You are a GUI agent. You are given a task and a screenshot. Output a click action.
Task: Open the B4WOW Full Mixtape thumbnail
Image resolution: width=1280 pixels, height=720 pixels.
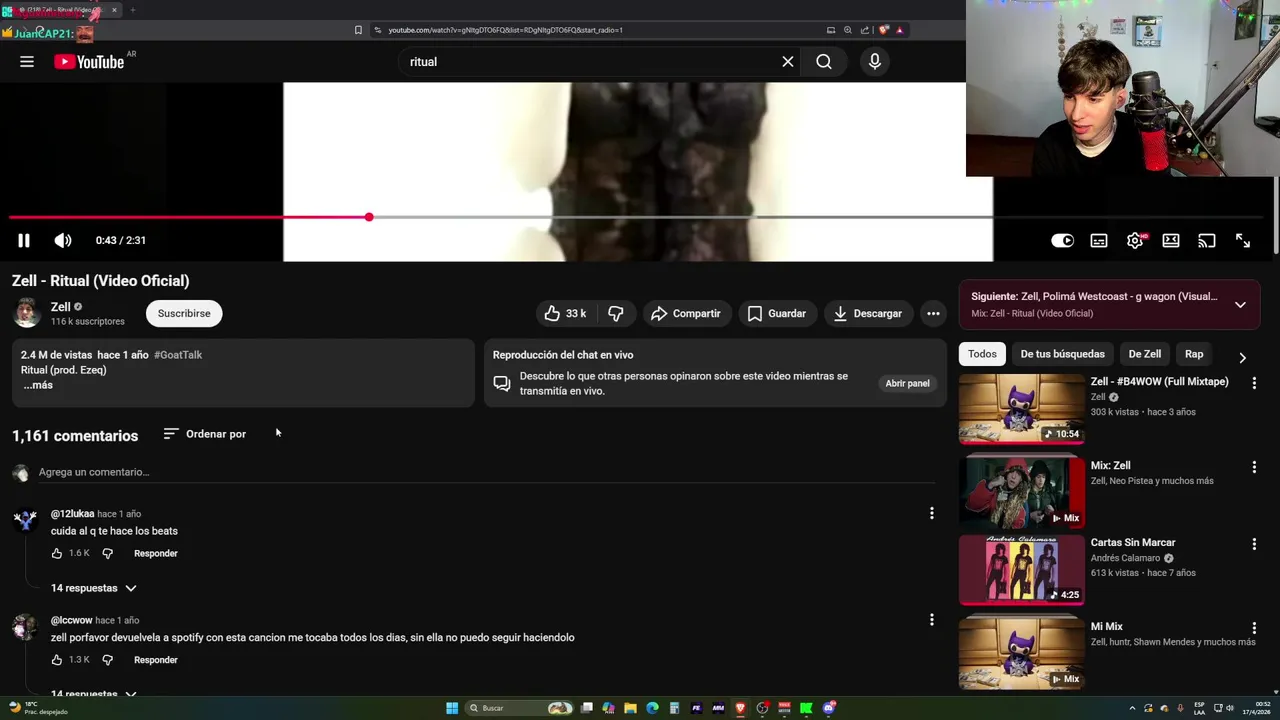click(x=1021, y=409)
